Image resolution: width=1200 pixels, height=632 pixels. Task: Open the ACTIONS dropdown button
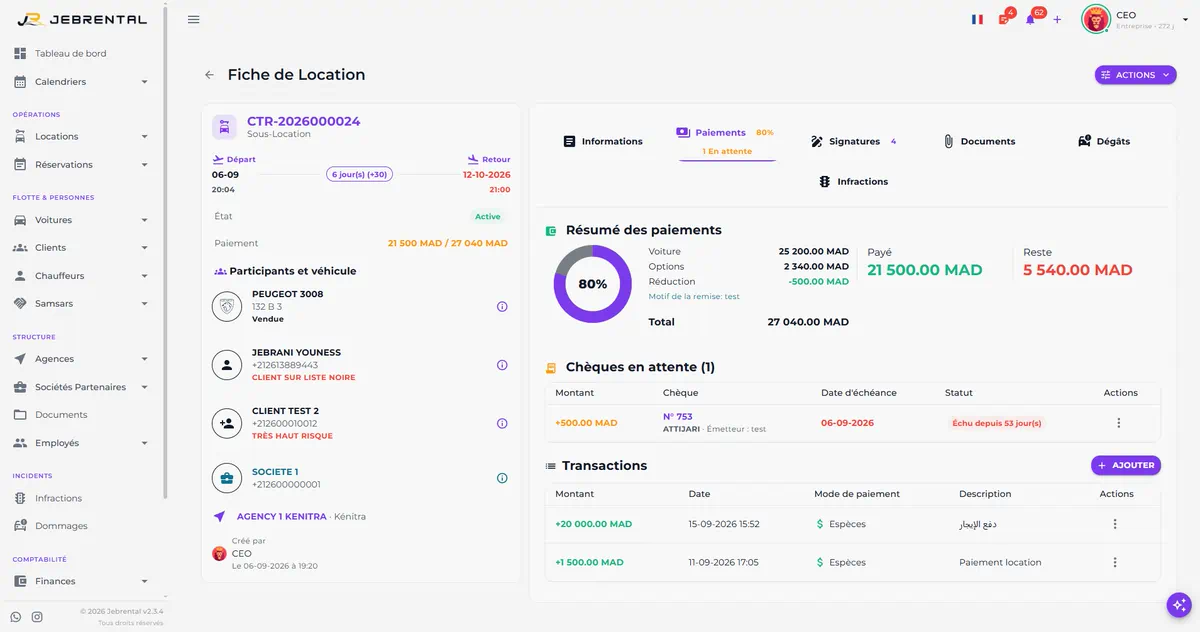pyautogui.click(x=1135, y=75)
